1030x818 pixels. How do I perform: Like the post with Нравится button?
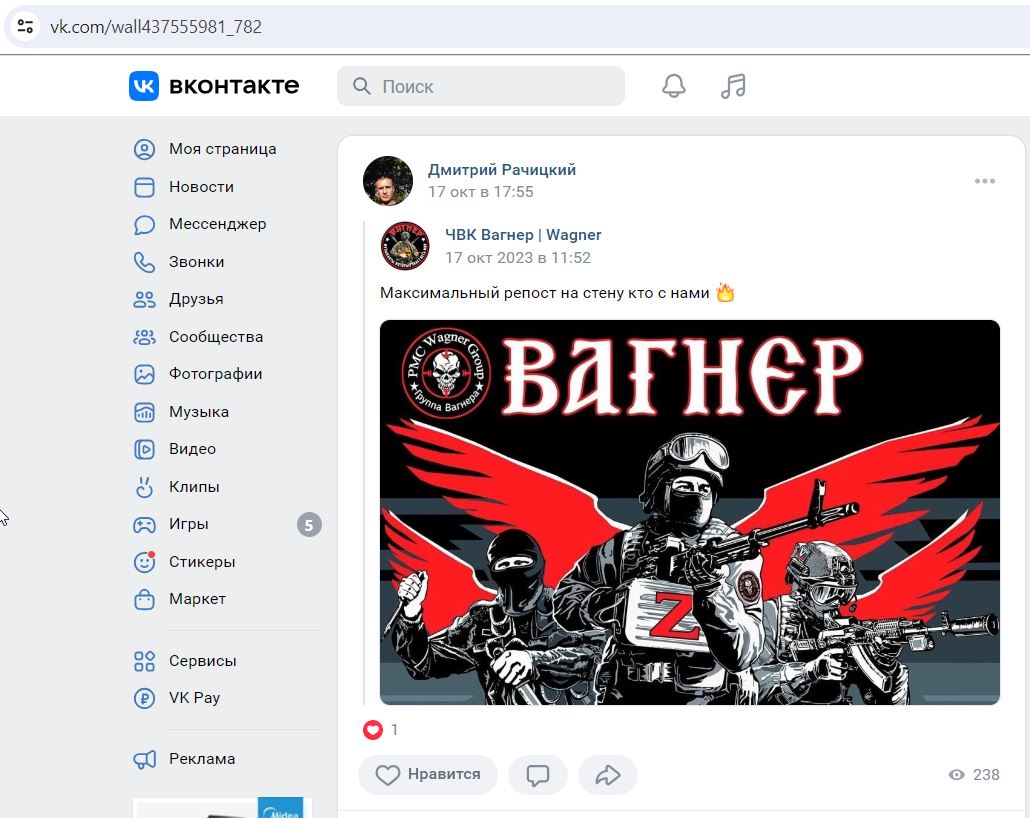coord(428,775)
